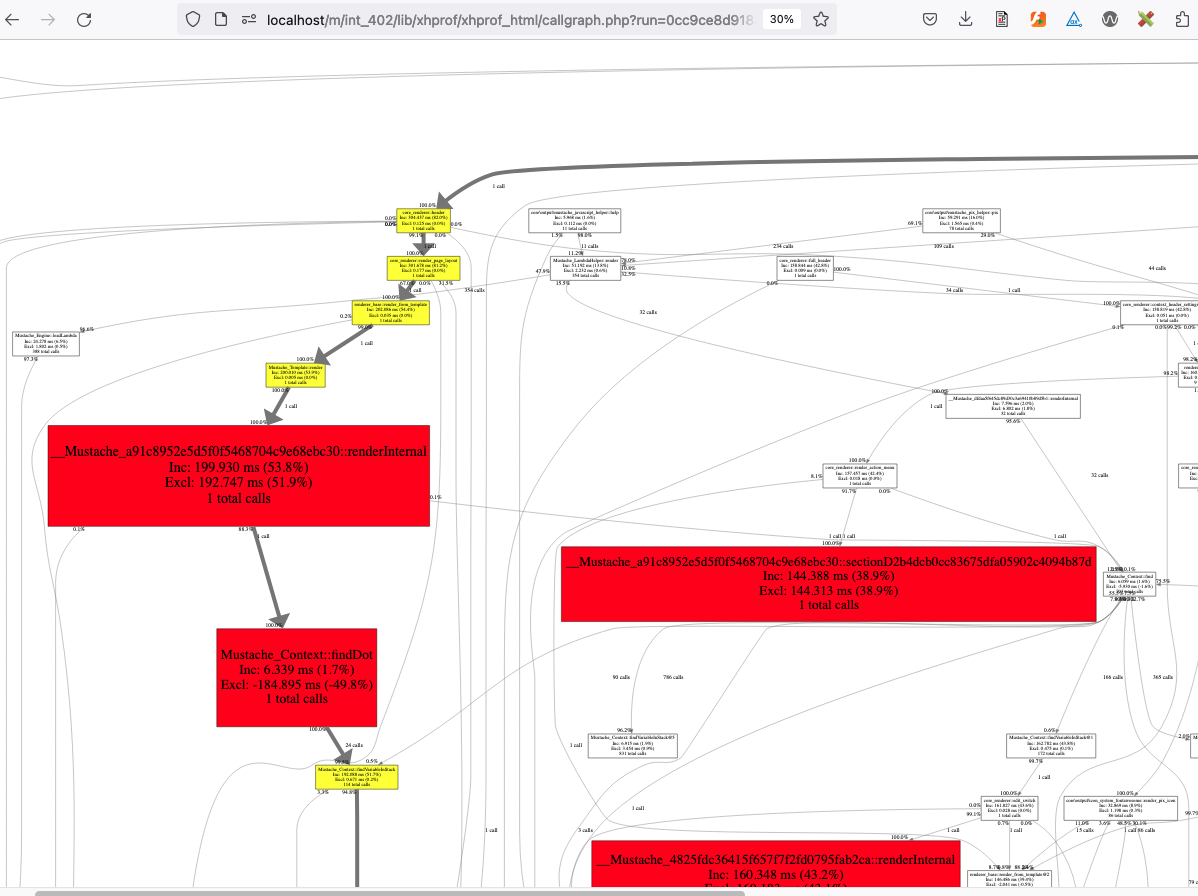Click the blue triangle extension icon
The width and height of the screenshot is (1198, 896).
click(1073, 20)
